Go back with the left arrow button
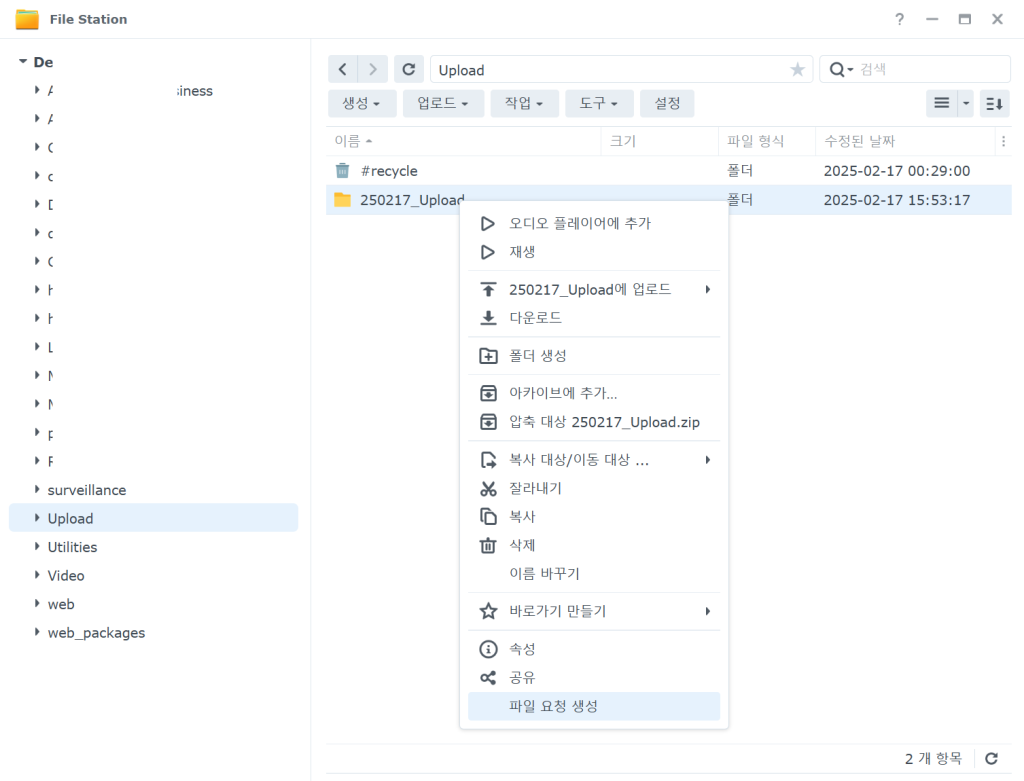Viewport: 1024px width, 781px height. [x=343, y=69]
